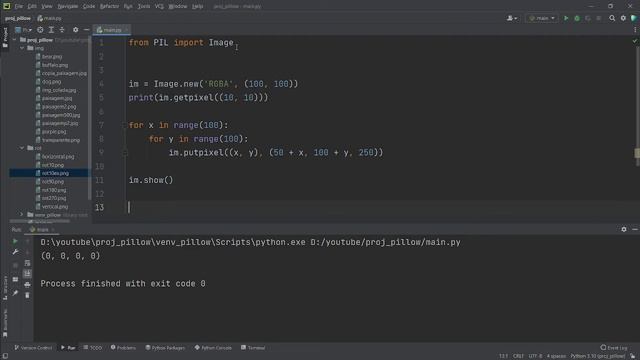640x360 pixels.
Task: Select the main.py editor tab
Action: (x=111, y=30)
